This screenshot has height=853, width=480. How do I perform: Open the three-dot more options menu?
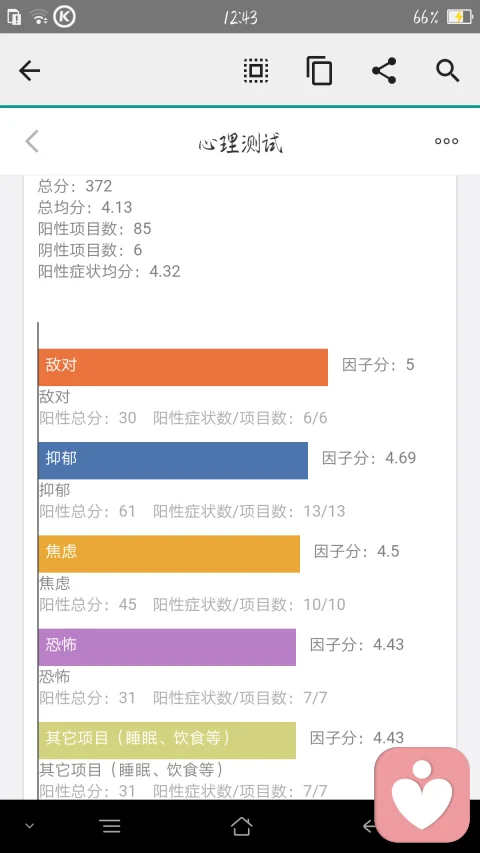446,141
